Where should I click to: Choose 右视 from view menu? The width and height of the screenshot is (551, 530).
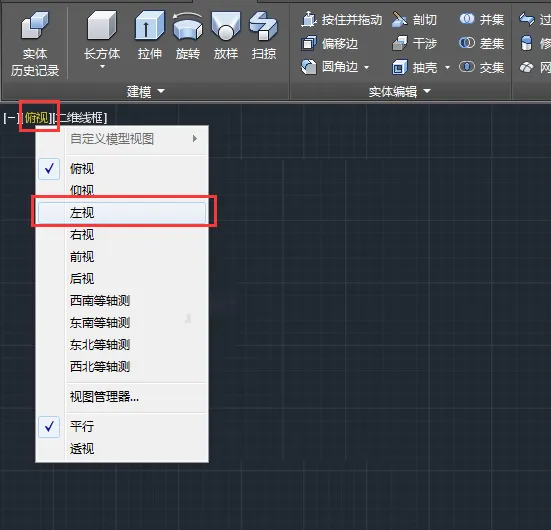[x=122, y=234]
